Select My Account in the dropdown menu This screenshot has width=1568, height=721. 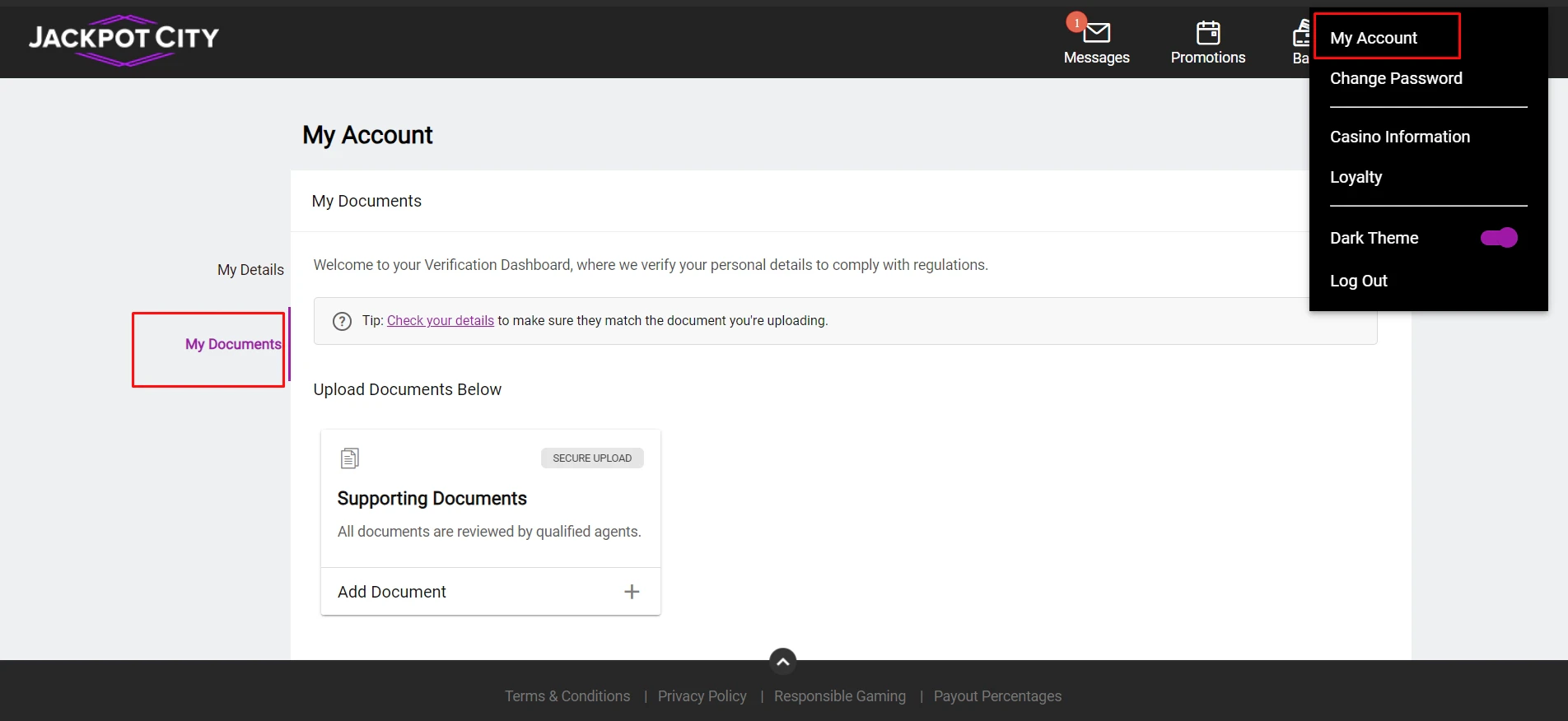pos(1374,38)
